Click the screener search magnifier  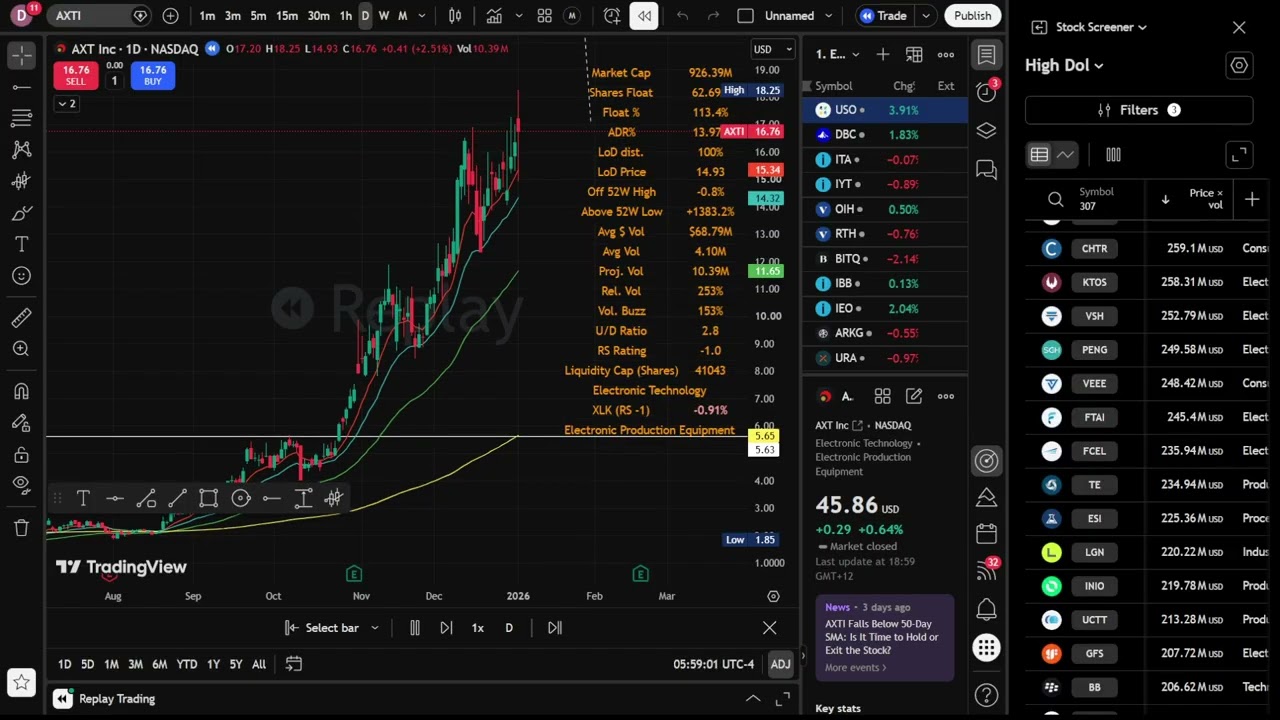pyautogui.click(x=1055, y=200)
